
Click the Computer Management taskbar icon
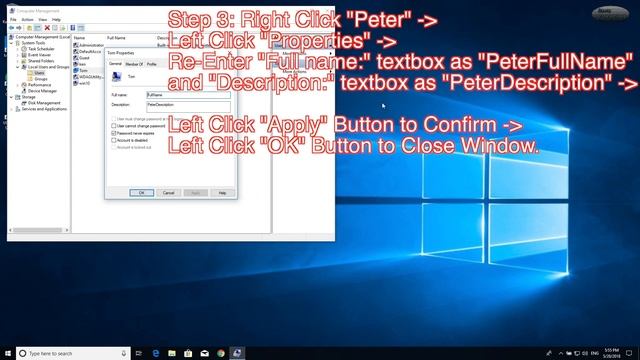(x=237, y=353)
